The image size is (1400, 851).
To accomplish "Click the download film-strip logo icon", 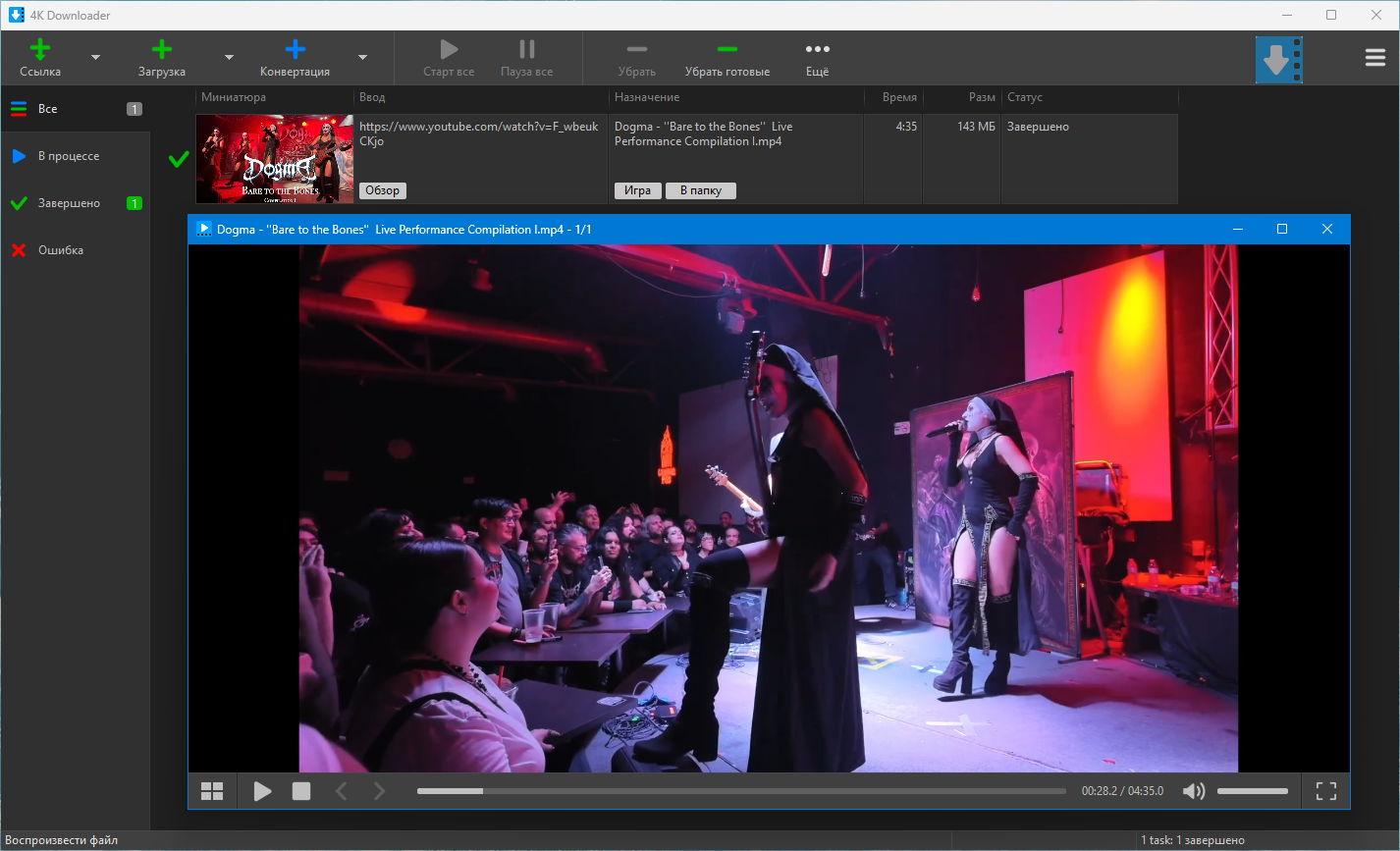I will (x=1278, y=60).
